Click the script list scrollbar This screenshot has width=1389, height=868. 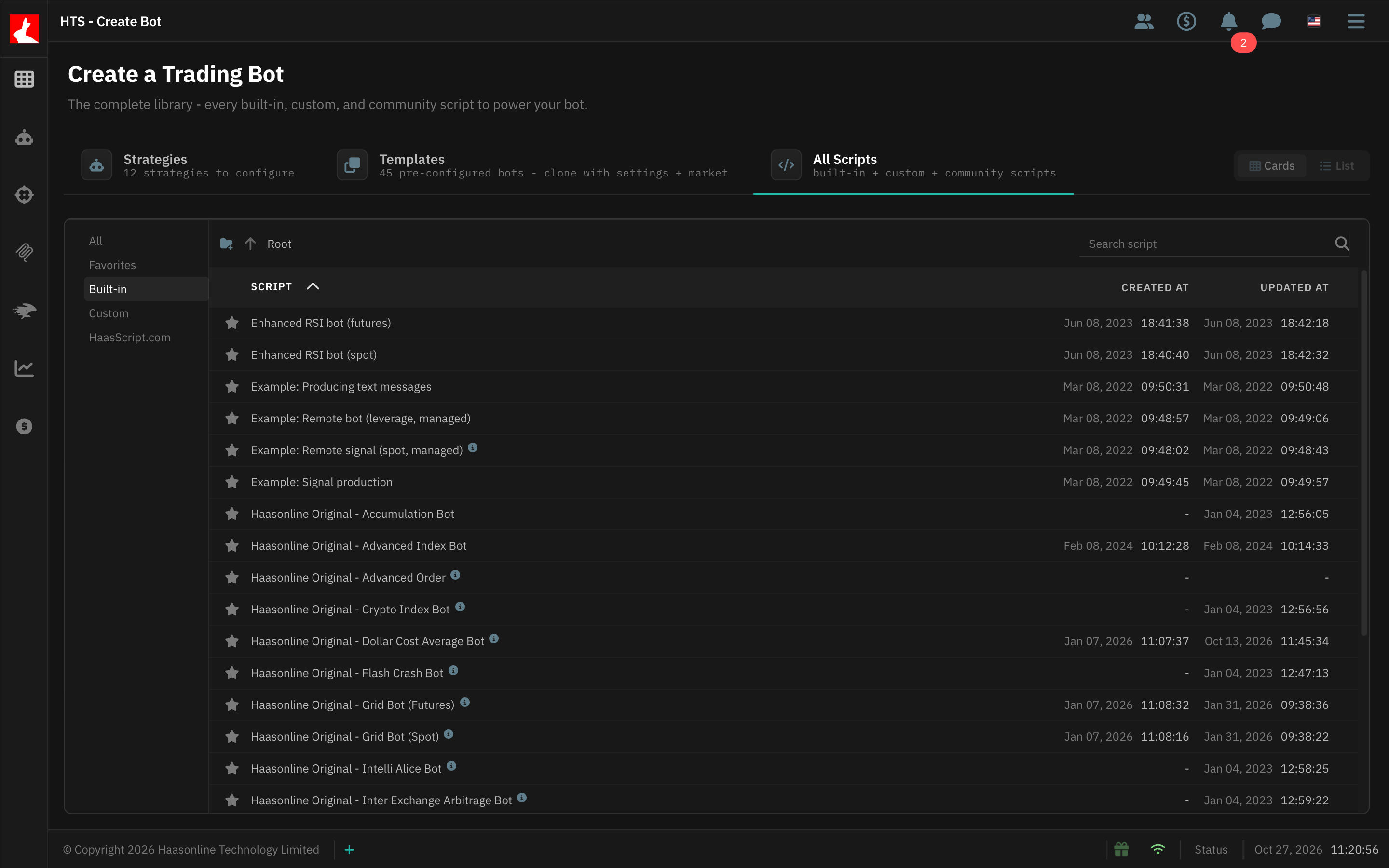click(1364, 453)
